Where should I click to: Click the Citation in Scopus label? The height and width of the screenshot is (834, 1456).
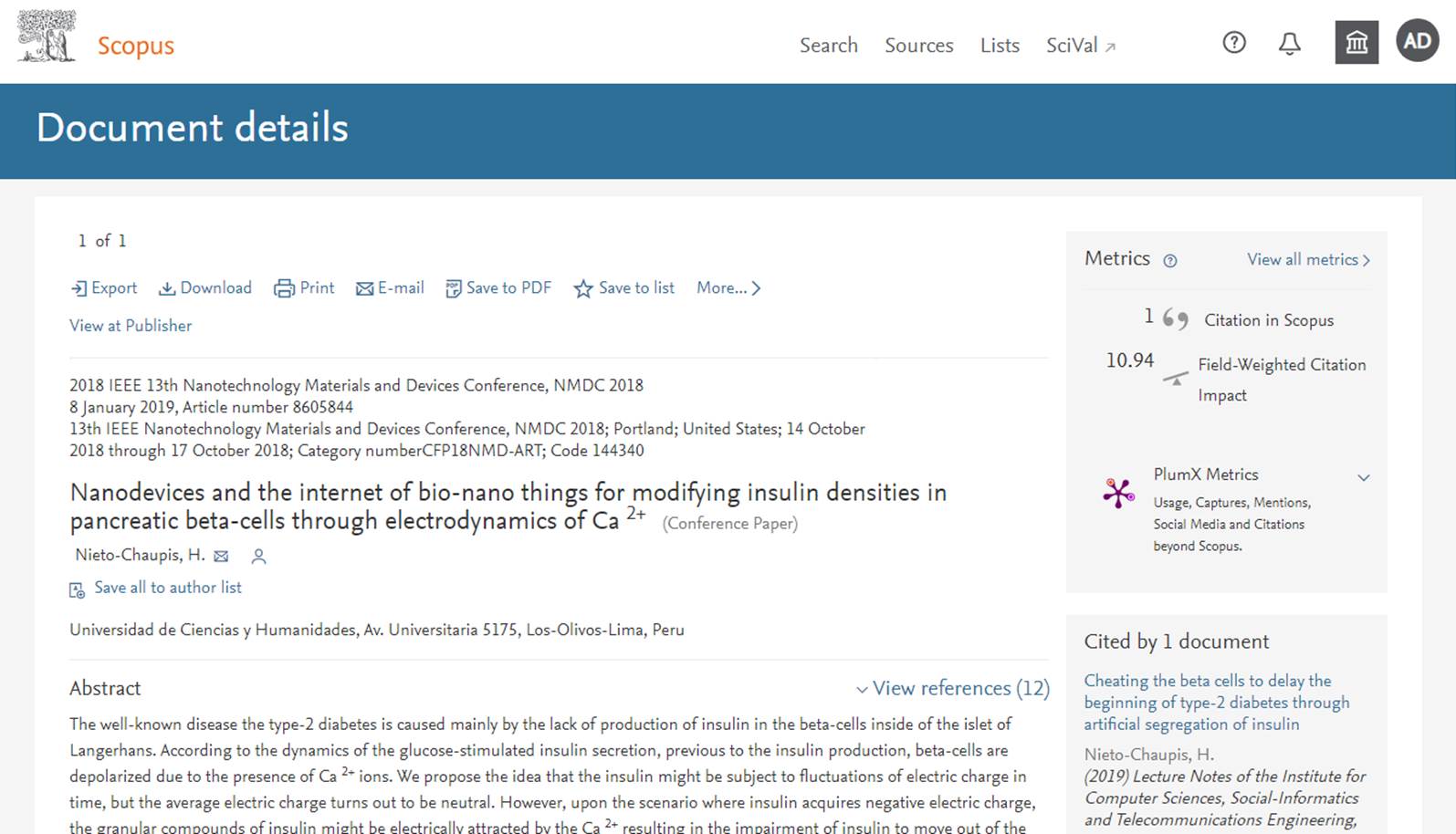coord(1269,320)
